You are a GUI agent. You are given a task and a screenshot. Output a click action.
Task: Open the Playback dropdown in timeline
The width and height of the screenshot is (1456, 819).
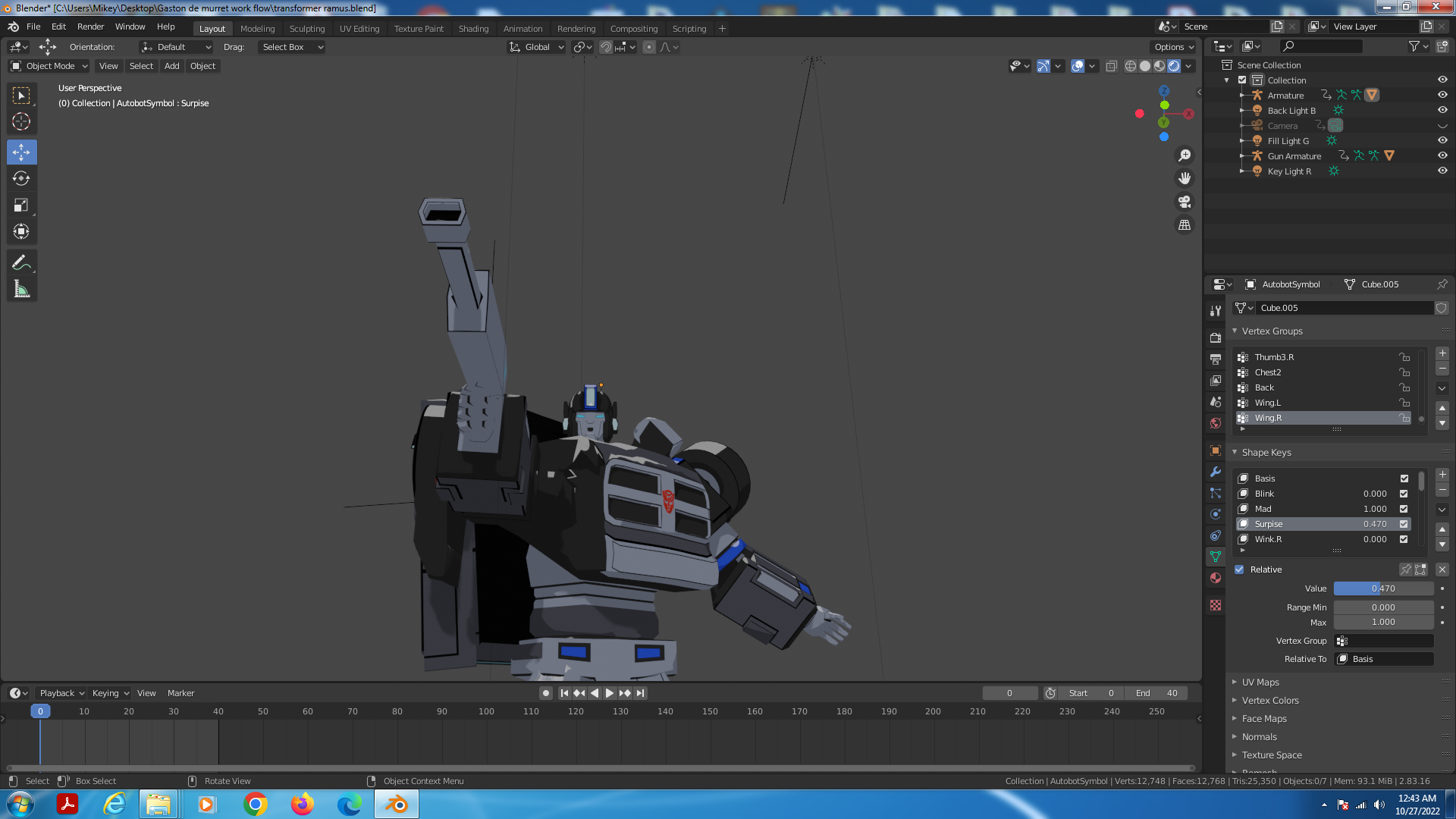pyautogui.click(x=61, y=693)
